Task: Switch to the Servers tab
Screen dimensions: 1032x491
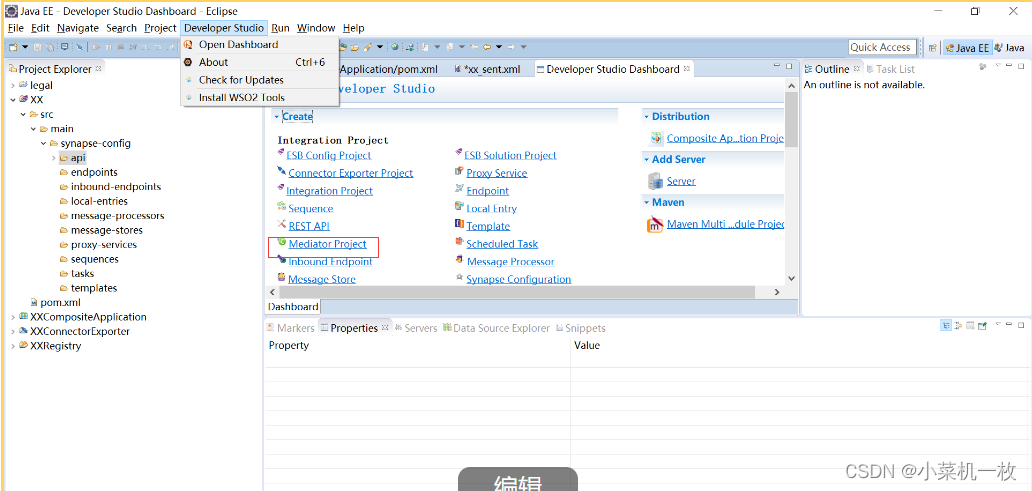Action: click(415, 328)
